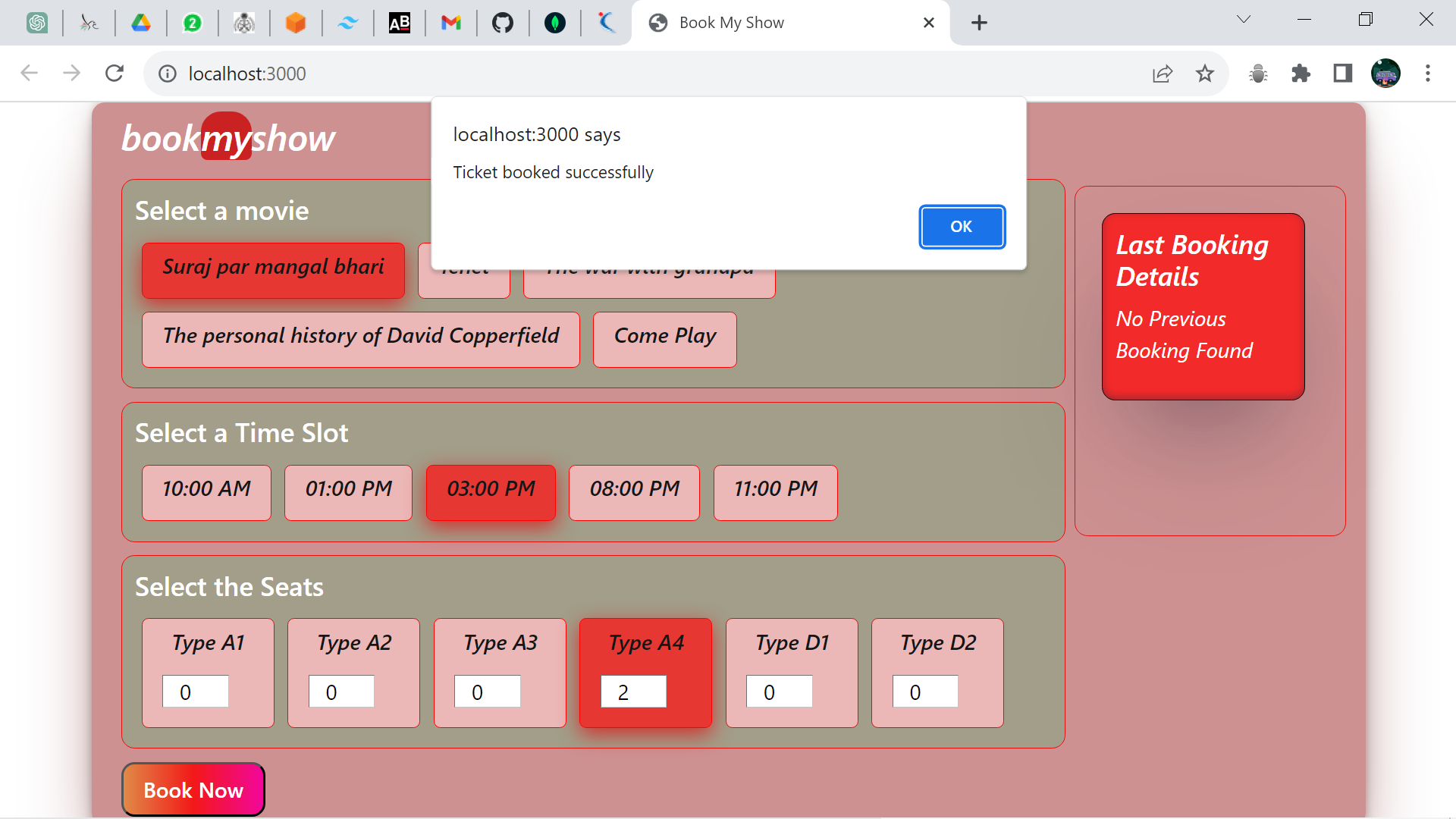Viewport: 1456px width, 819px height.
Task: Expand the tab search chevron
Action: point(1244,20)
